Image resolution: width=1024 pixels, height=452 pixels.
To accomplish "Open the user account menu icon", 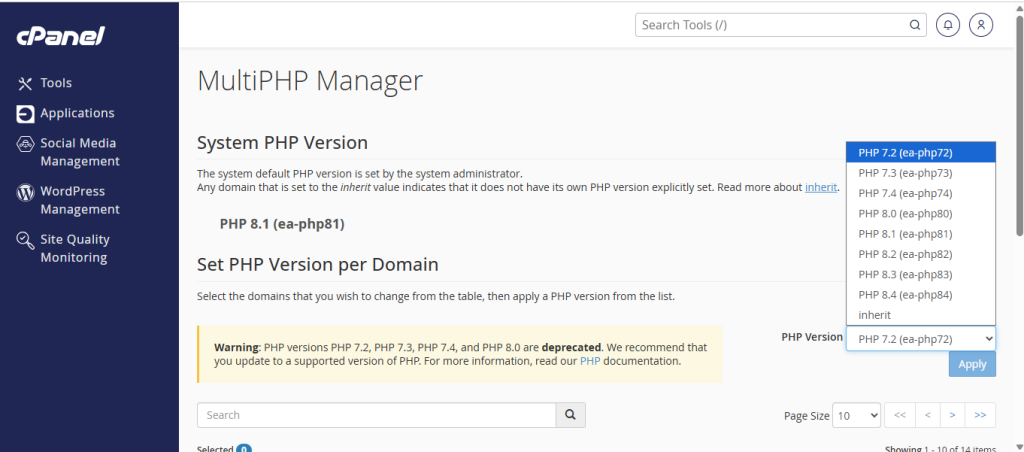I will (981, 25).
